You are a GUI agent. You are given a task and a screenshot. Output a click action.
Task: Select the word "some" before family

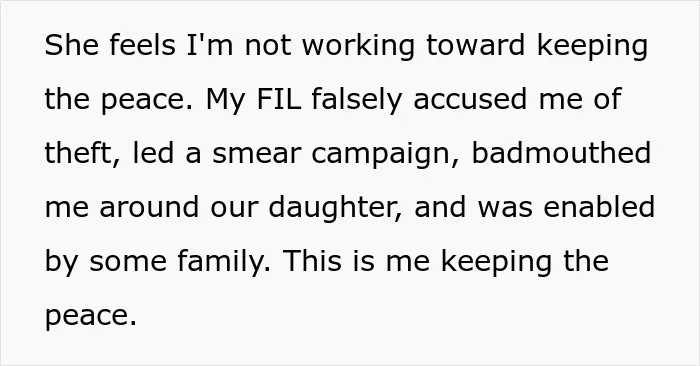128,263
